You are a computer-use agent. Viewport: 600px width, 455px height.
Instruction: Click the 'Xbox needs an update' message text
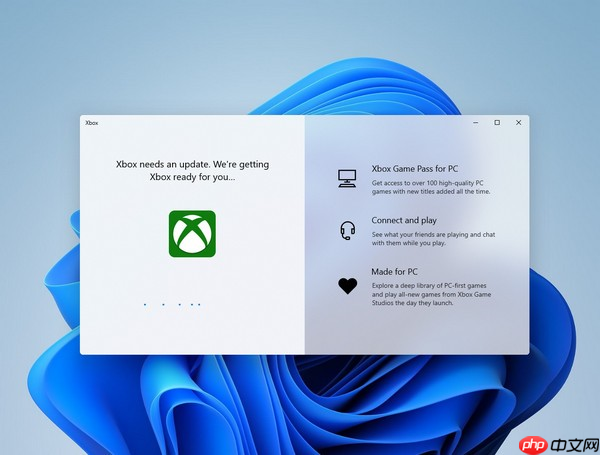click(x=192, y=171)
